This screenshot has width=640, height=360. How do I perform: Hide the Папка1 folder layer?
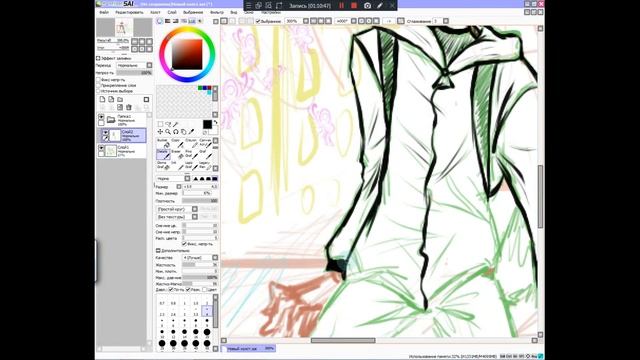click(x=101, y=117)
